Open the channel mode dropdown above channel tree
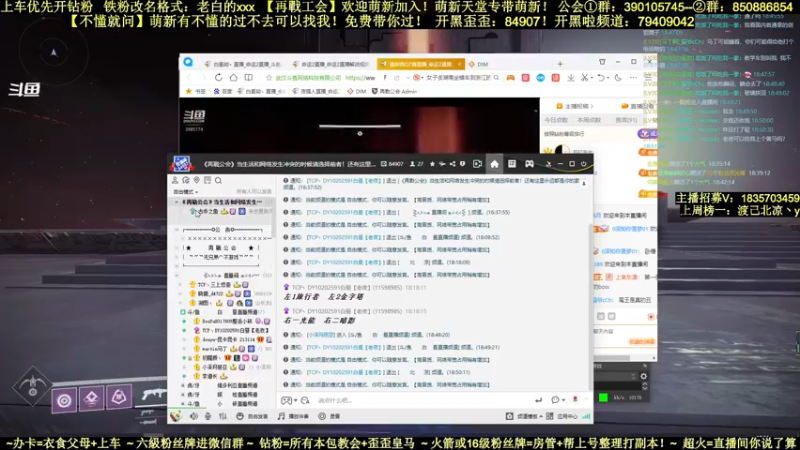Viewport: 800px width, 450px height. (x=185, y=192)
